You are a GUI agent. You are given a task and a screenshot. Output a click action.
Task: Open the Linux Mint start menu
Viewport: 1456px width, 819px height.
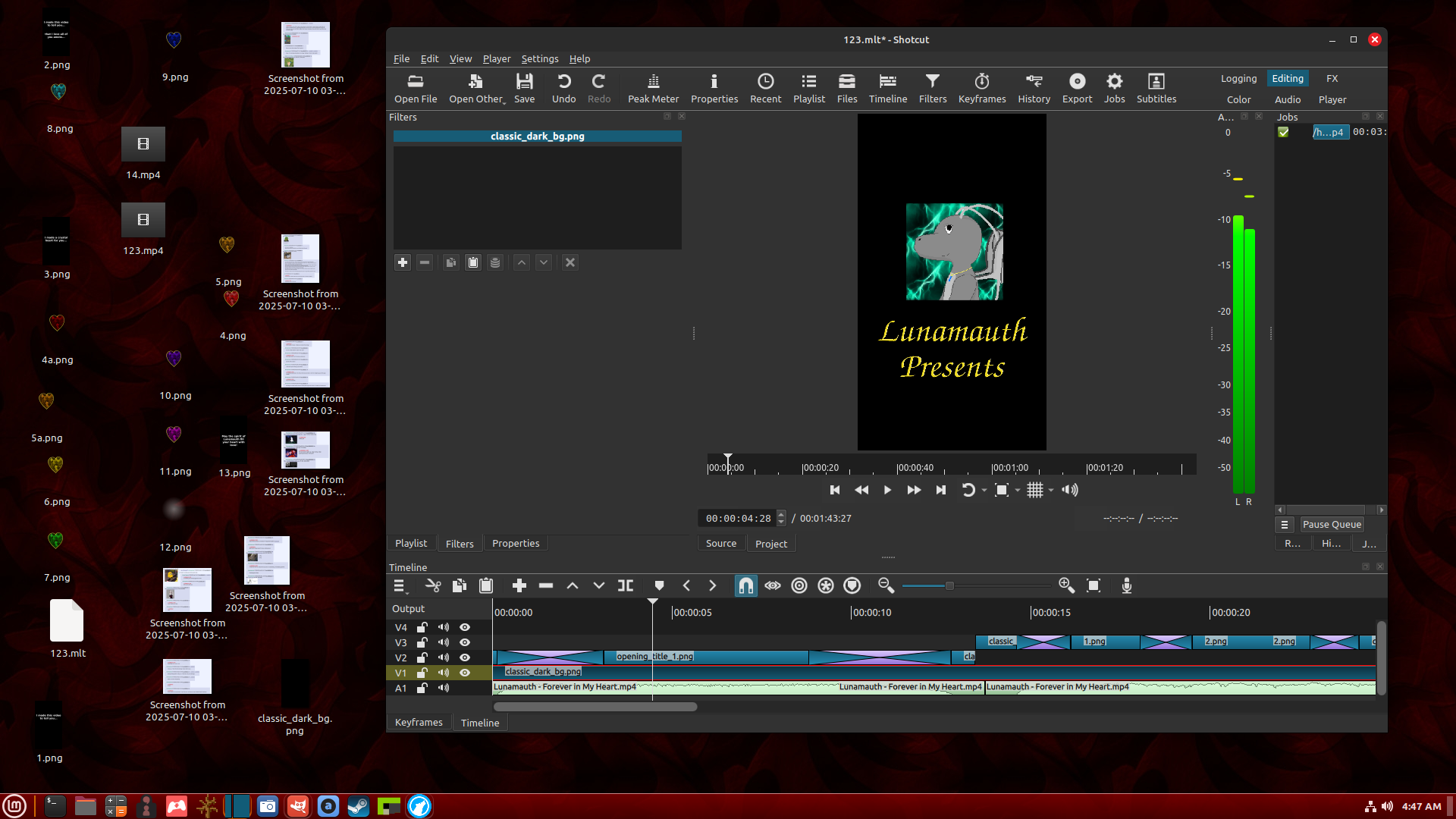tap(14, 805)
